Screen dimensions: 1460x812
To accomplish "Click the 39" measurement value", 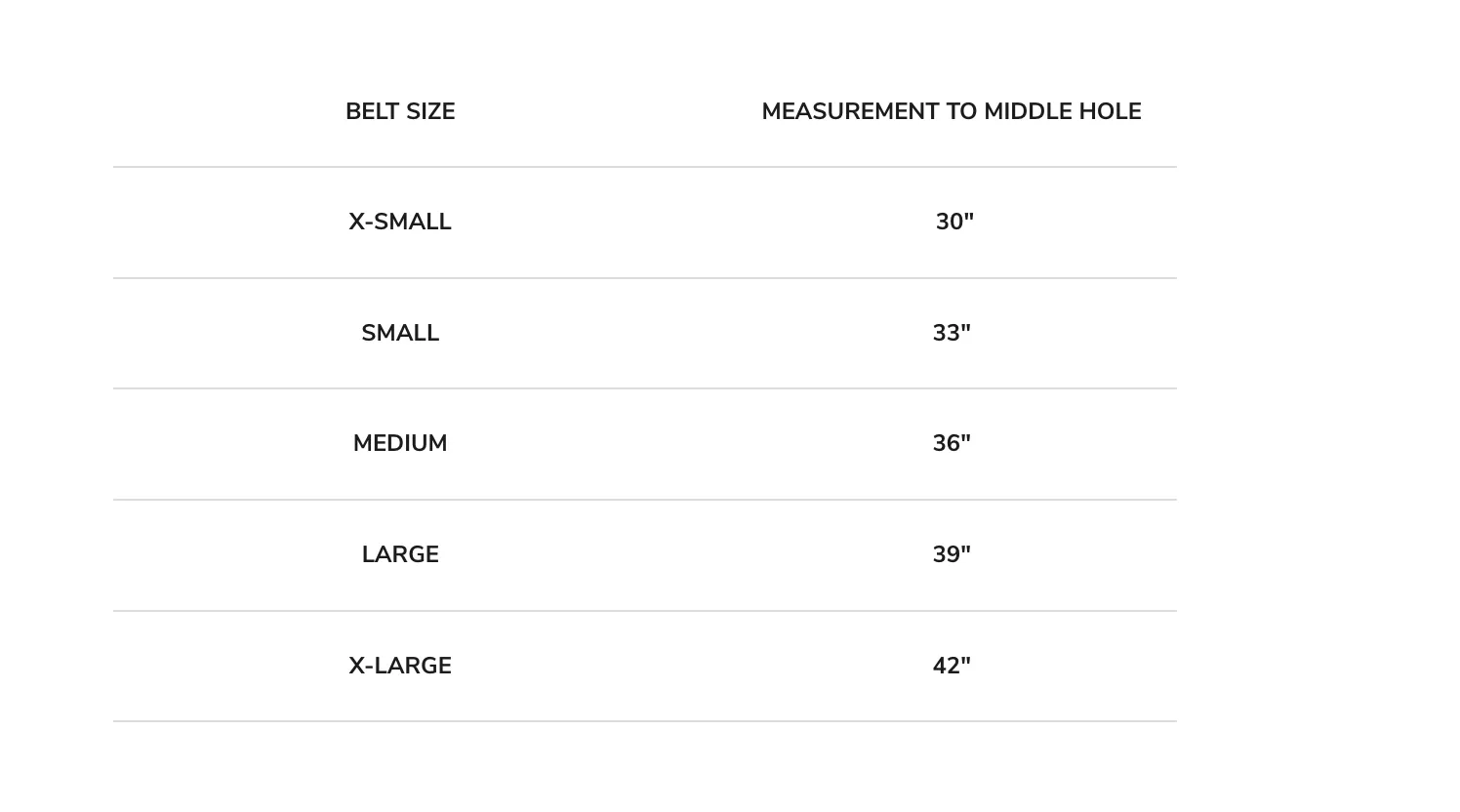I will point(952,554).
